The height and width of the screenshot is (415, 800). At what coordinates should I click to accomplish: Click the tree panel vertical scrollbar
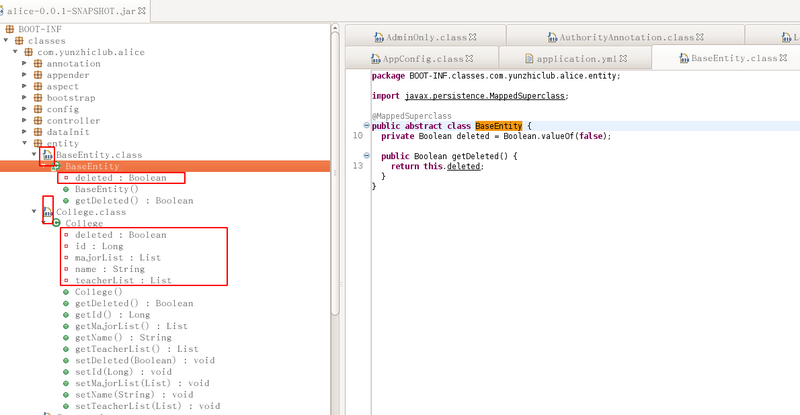coord(335,174)
